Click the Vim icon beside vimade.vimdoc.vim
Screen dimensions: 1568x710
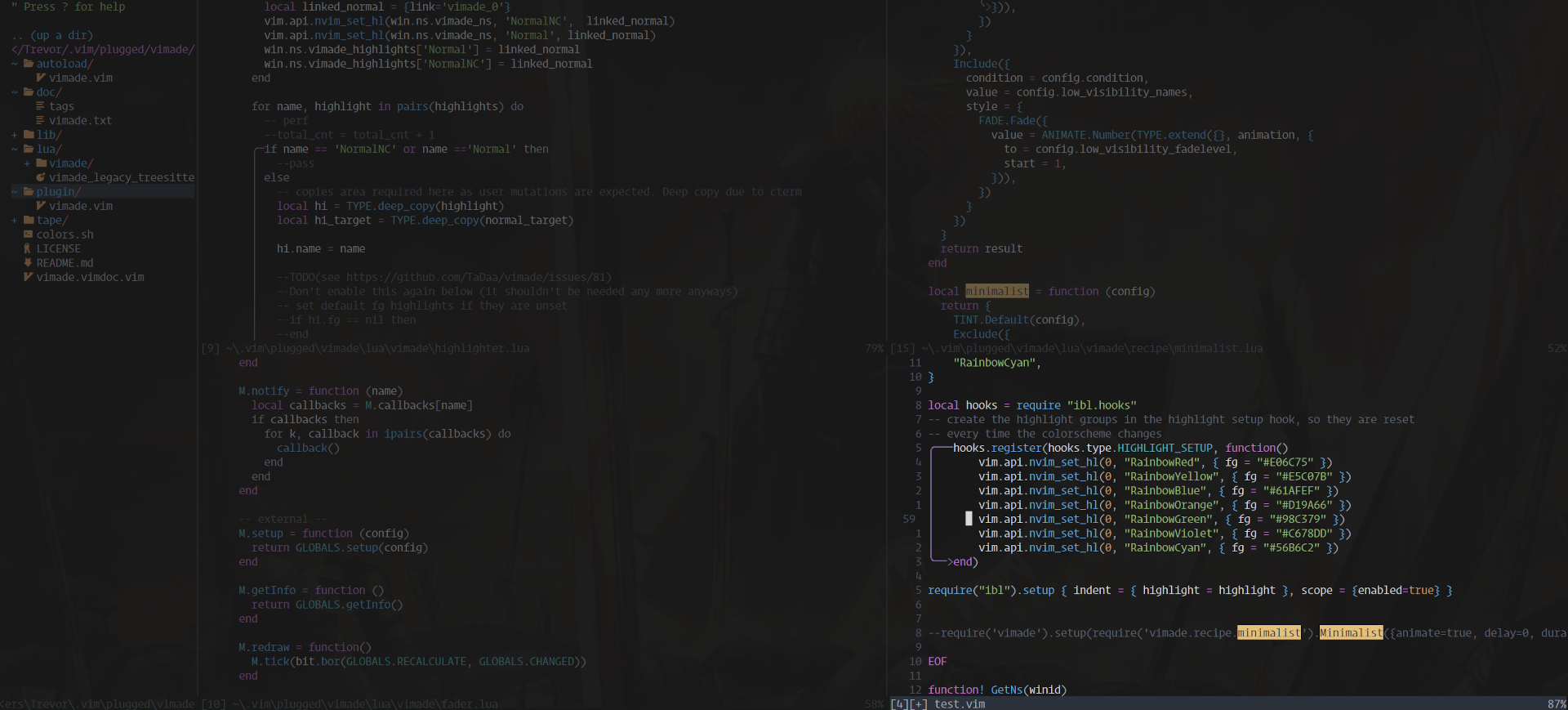[x=29, y=277]
